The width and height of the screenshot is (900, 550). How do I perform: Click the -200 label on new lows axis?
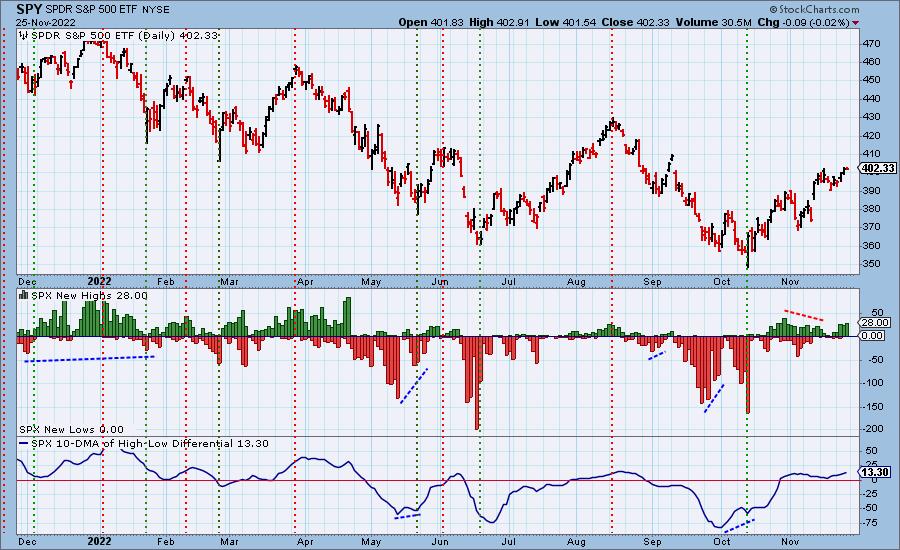coord(872,429)
